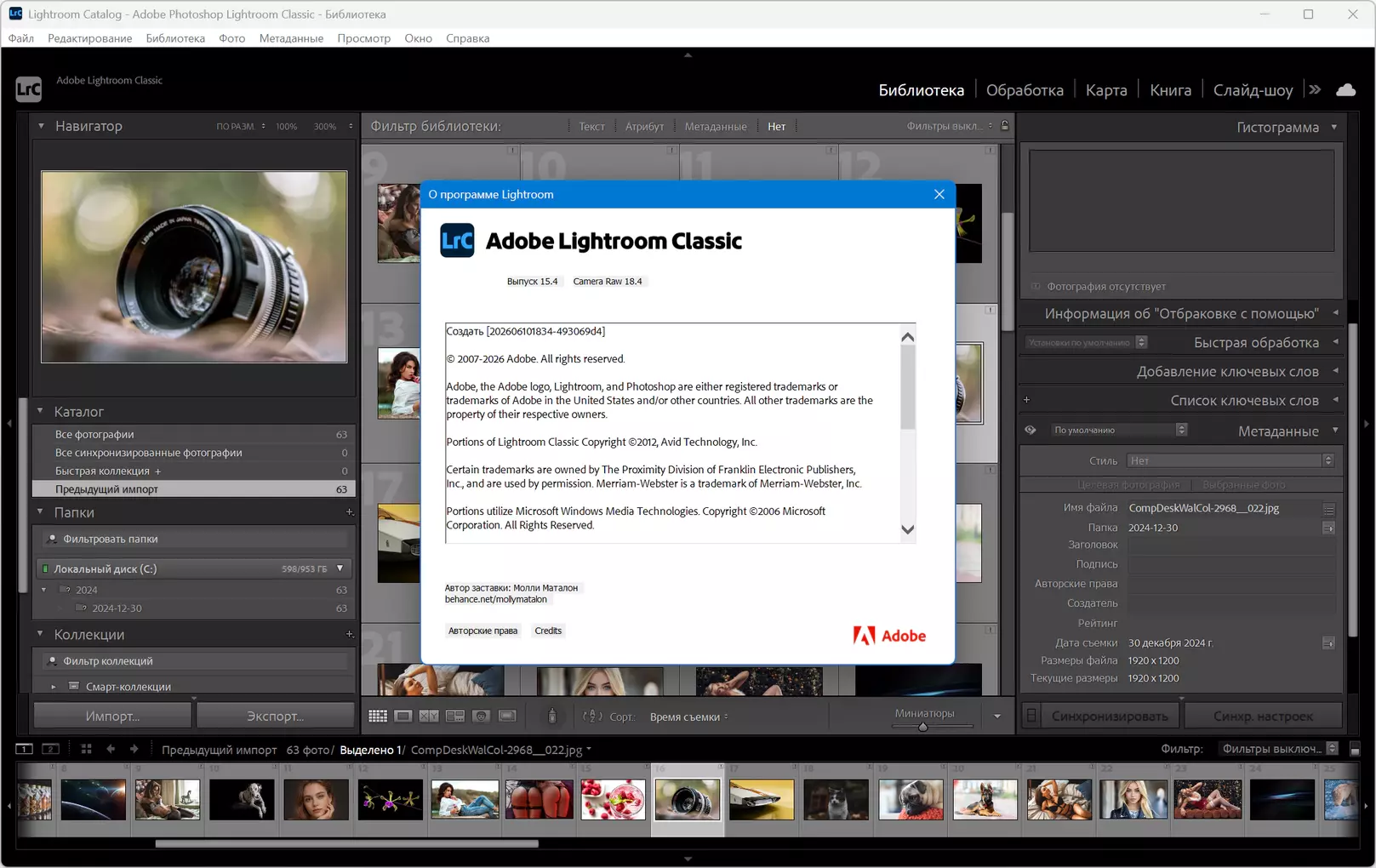
Task: Switch to the Слайд-шоу module
Action: point(1253,90)
